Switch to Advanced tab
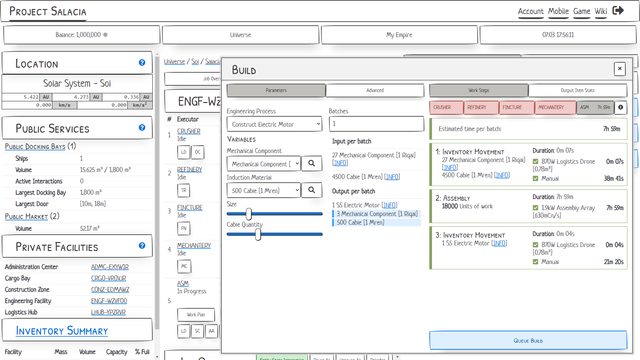The width and height of the screenshot is (640, 360). [x=375, y=90]
